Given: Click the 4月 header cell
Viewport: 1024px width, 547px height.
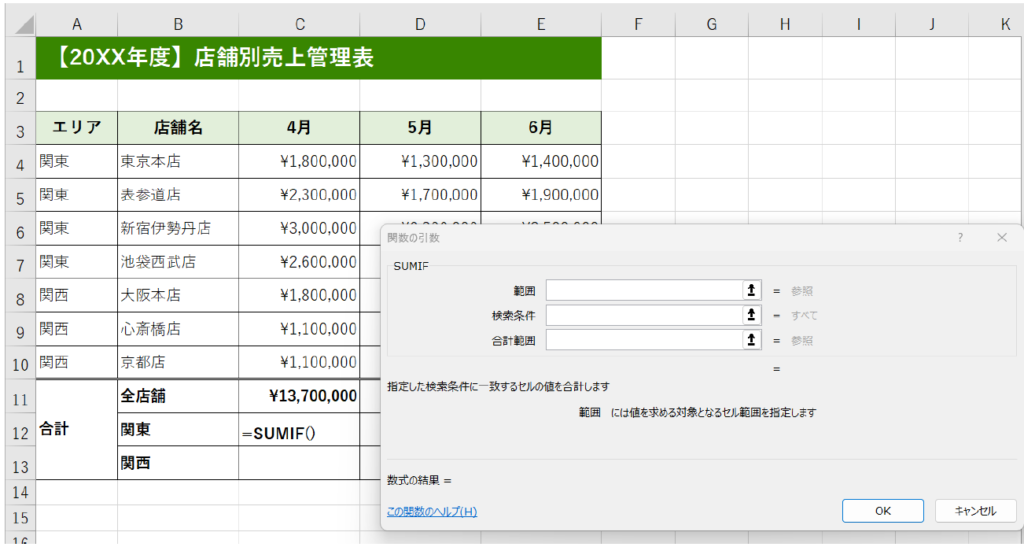Looking at the screenshot, I should tap(299, 128).
